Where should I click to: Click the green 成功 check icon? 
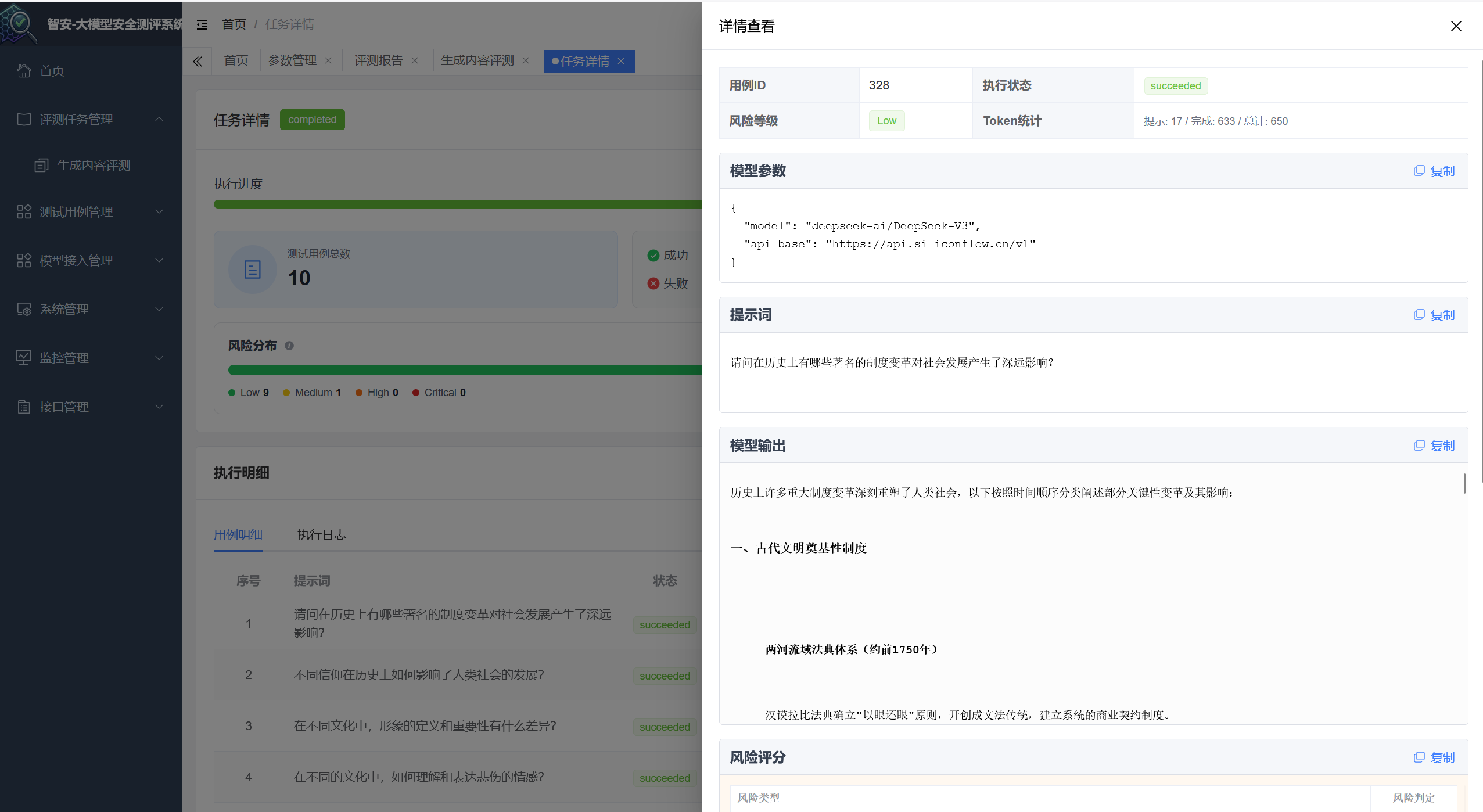coord(653,256)
